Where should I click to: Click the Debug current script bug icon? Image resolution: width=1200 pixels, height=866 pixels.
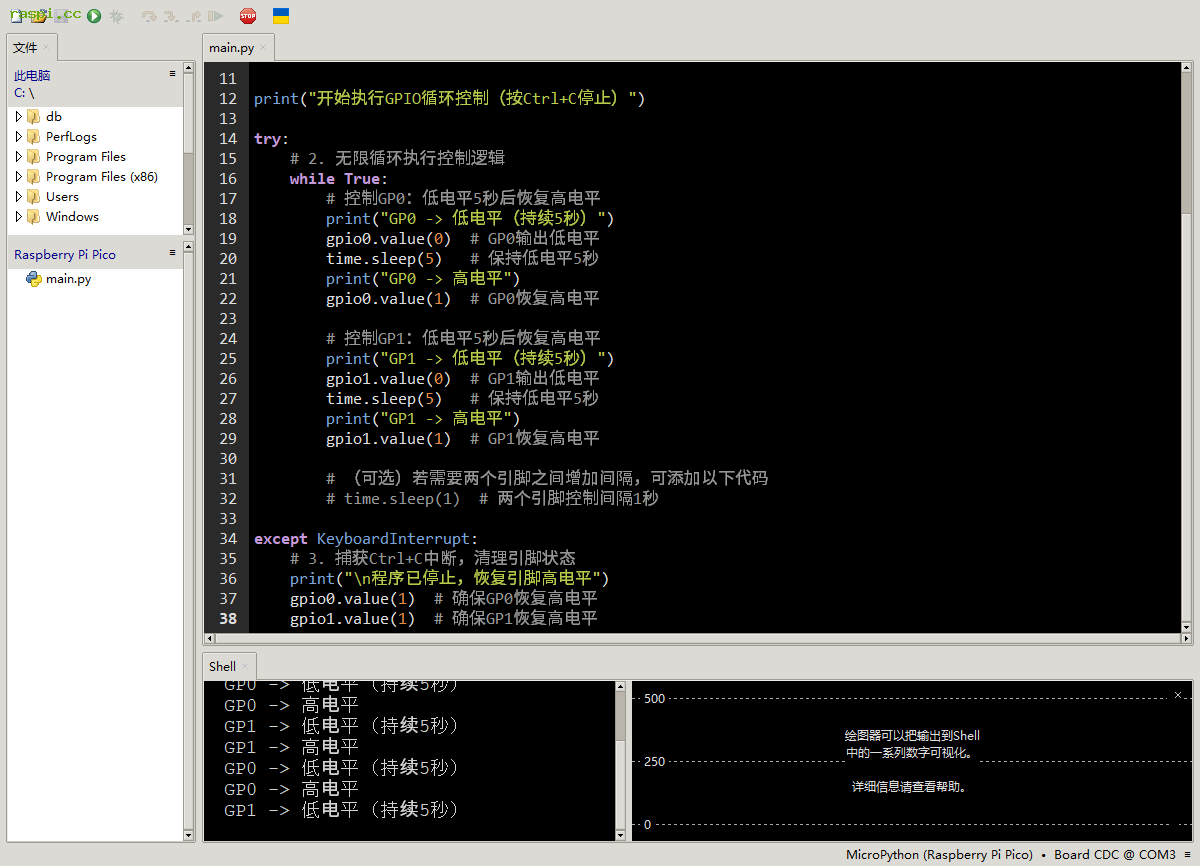coord(117,16)
